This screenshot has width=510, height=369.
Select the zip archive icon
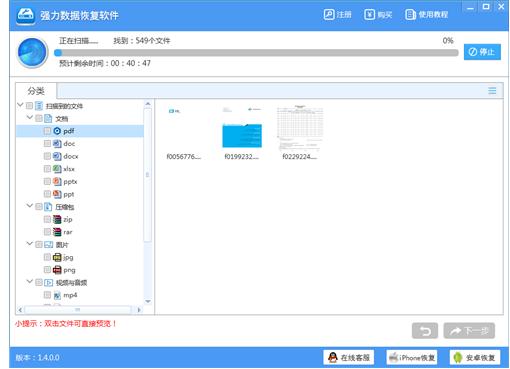tap(57, 219)
